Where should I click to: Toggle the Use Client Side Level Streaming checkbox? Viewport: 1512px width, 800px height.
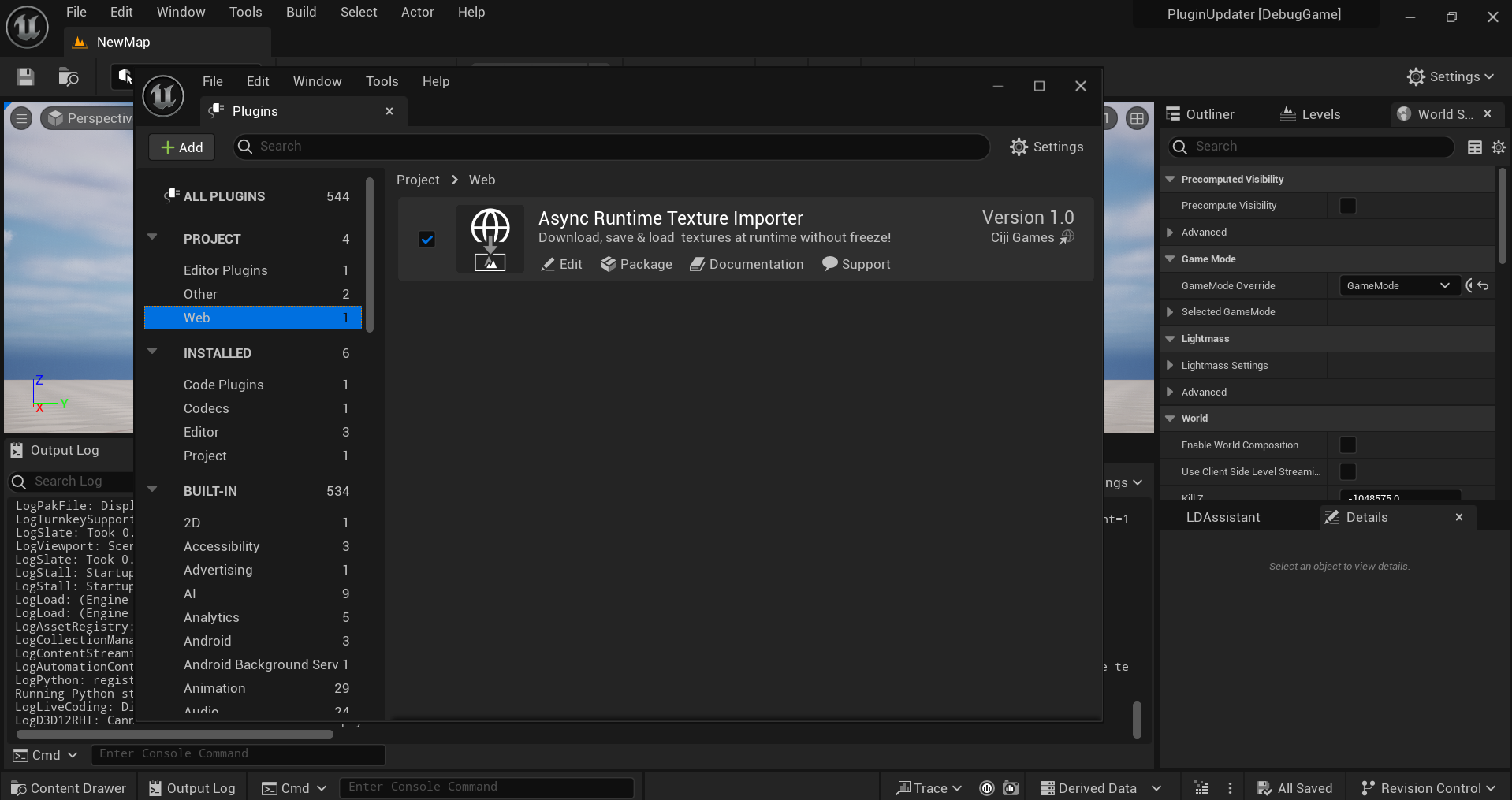(x=1348, y=472)
